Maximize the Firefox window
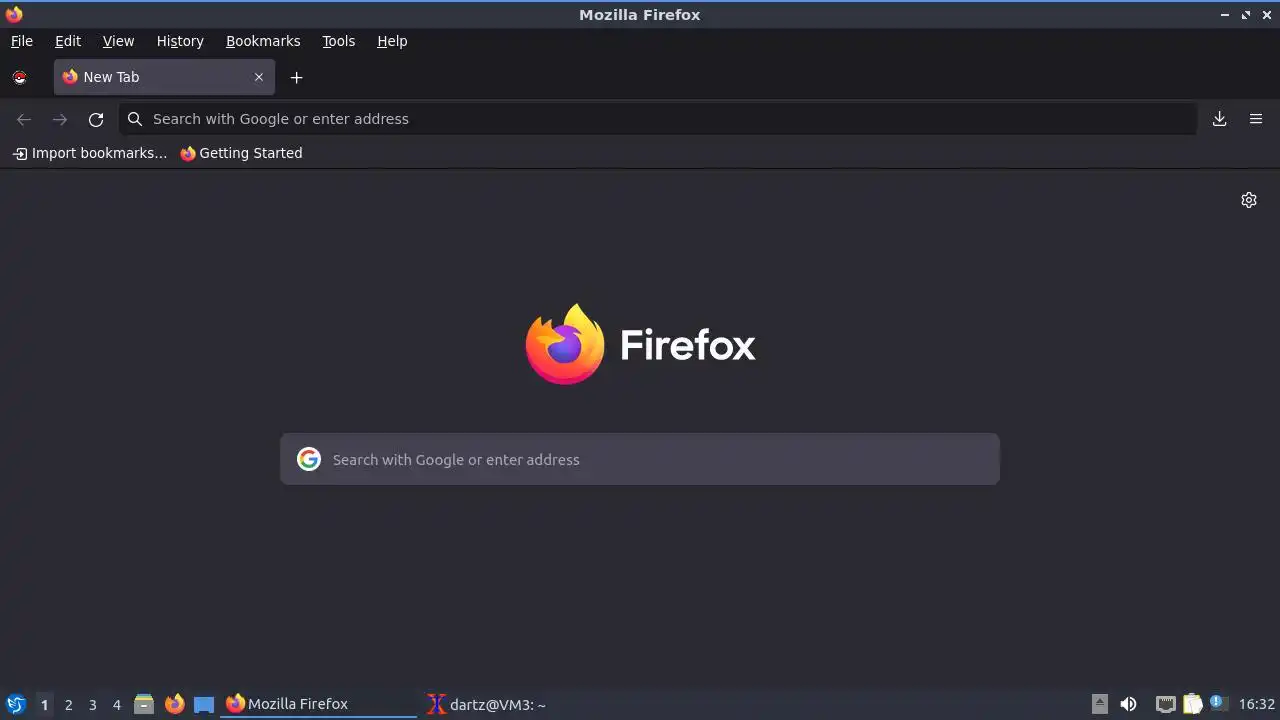 click(x=1246, y=15)
